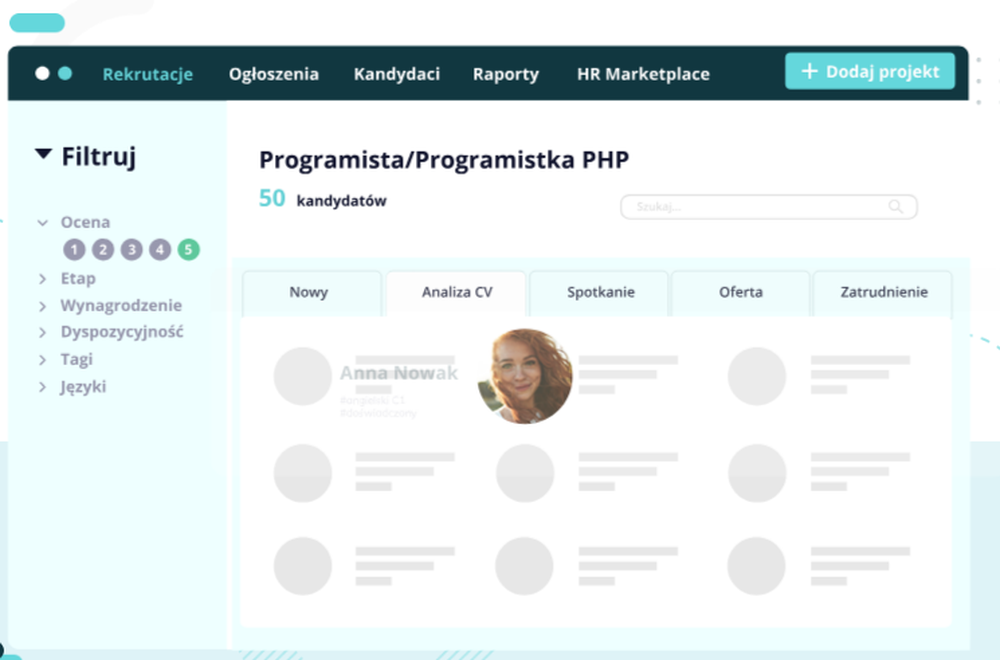Click Anna Nowak's profile photo

[524, 377]
